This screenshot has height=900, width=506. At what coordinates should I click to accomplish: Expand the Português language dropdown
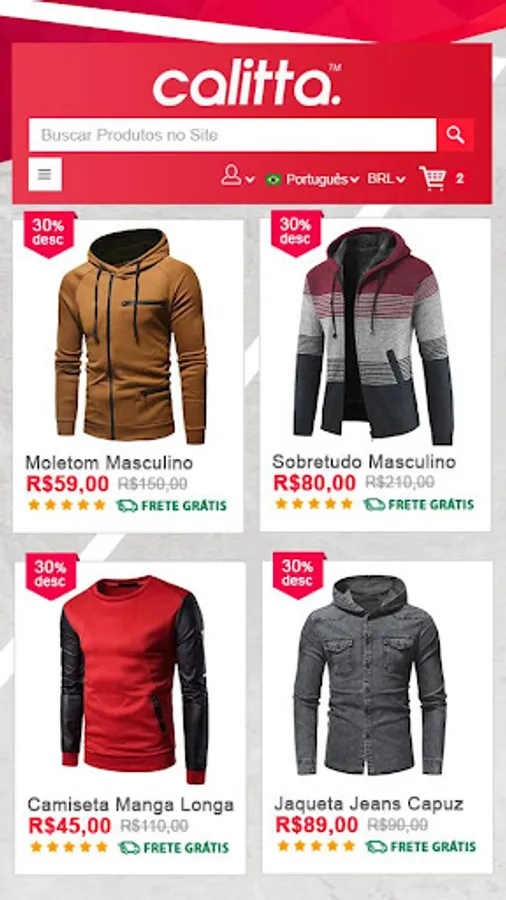[x=322, y=179]
